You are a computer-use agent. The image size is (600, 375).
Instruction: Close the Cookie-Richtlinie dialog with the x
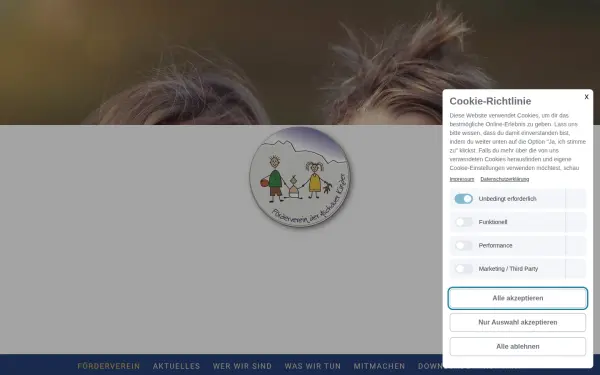586,97
